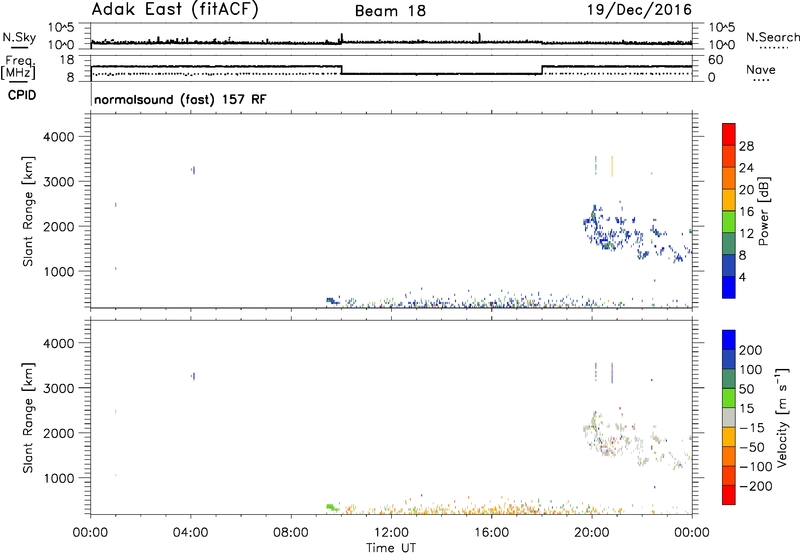
Task: Click 'Slant Range [km]' label of Velocity panel
Action: [28, 417]
